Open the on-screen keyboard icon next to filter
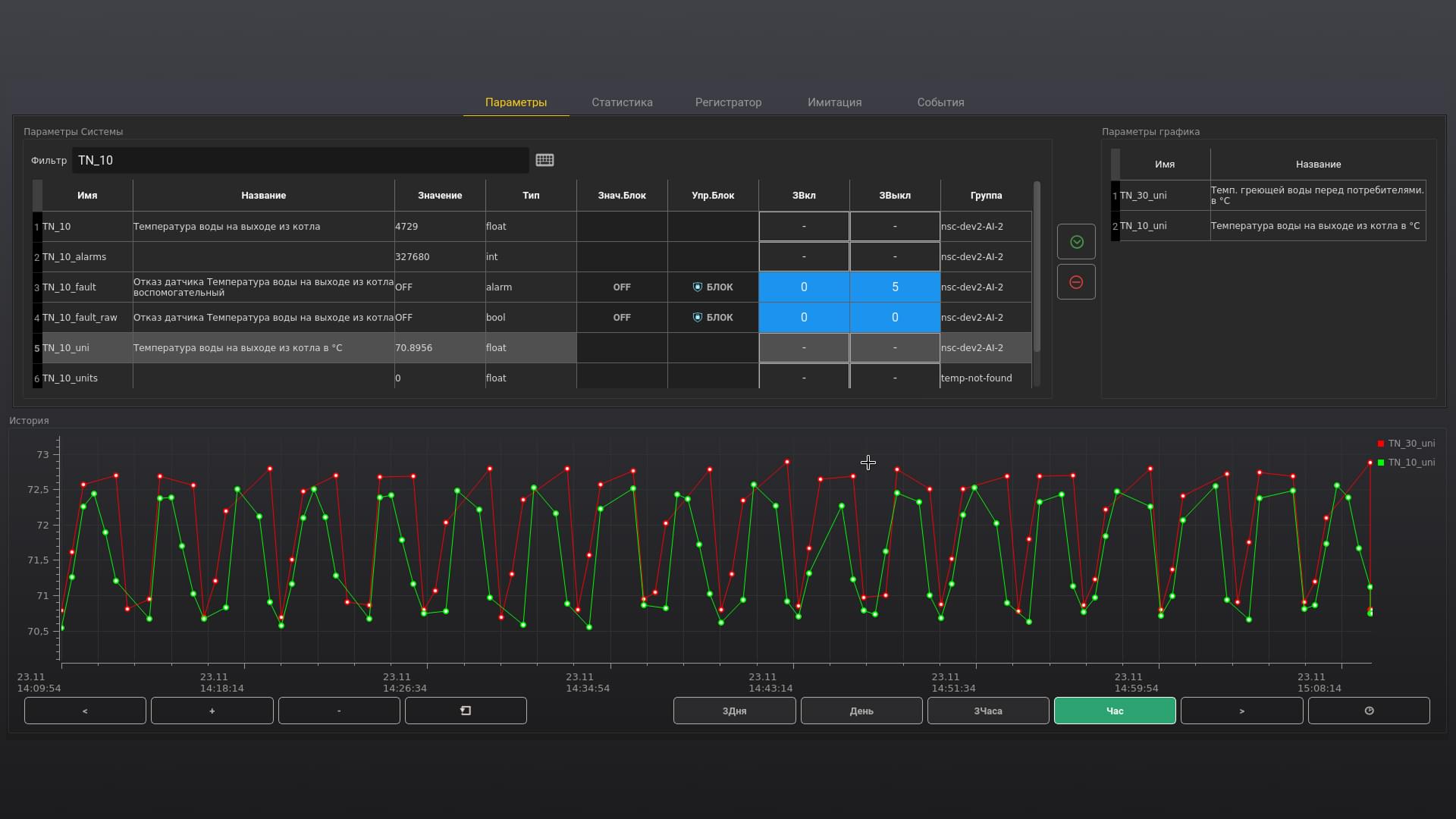Screen dimensions: 1456x819 pos(544,160)
